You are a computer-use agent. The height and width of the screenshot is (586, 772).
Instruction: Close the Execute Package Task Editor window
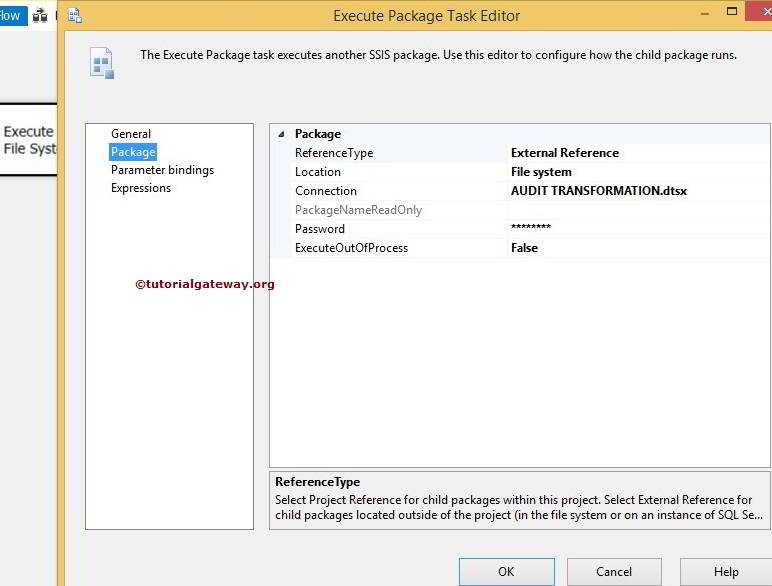[760, 11]
